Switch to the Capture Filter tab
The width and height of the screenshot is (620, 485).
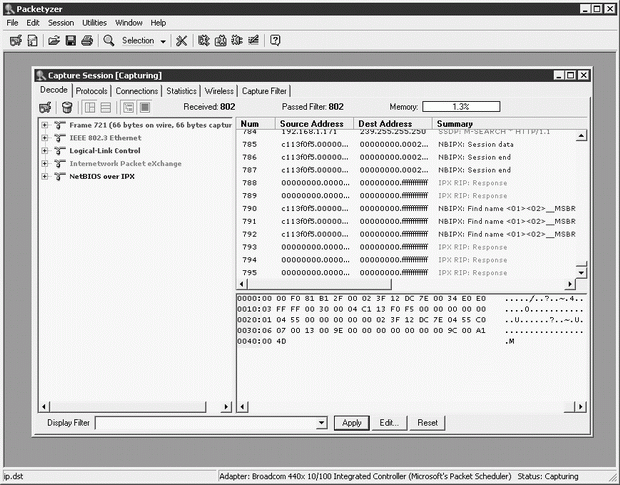click(264, 91)
